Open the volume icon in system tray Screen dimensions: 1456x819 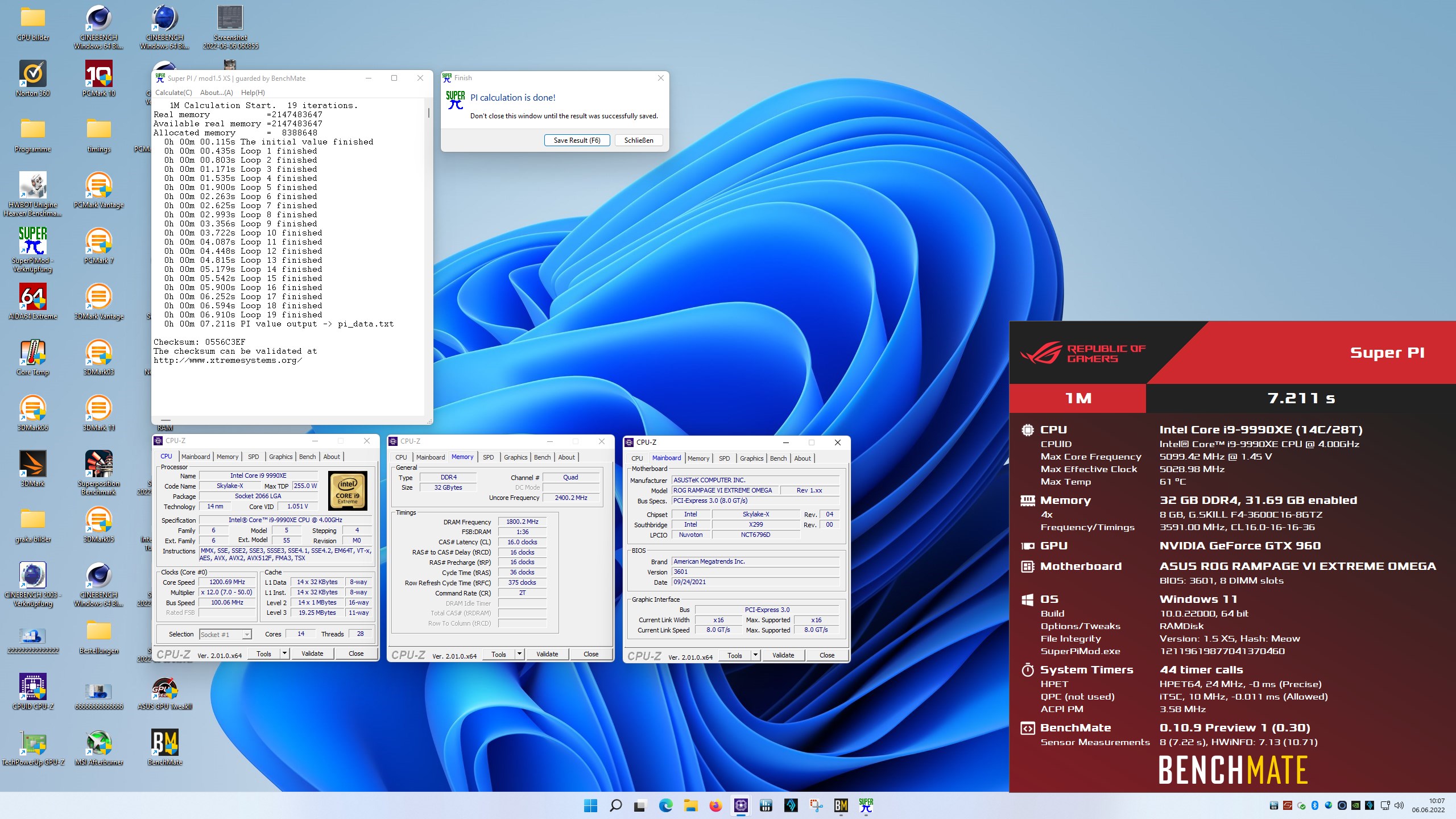(1399, 805)
